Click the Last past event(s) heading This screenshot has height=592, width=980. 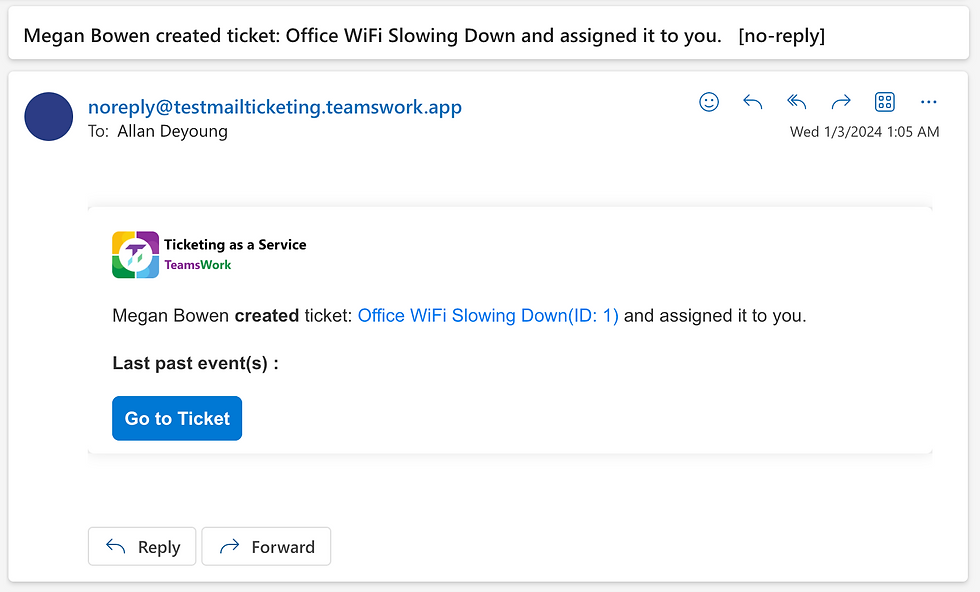[195, 364]
